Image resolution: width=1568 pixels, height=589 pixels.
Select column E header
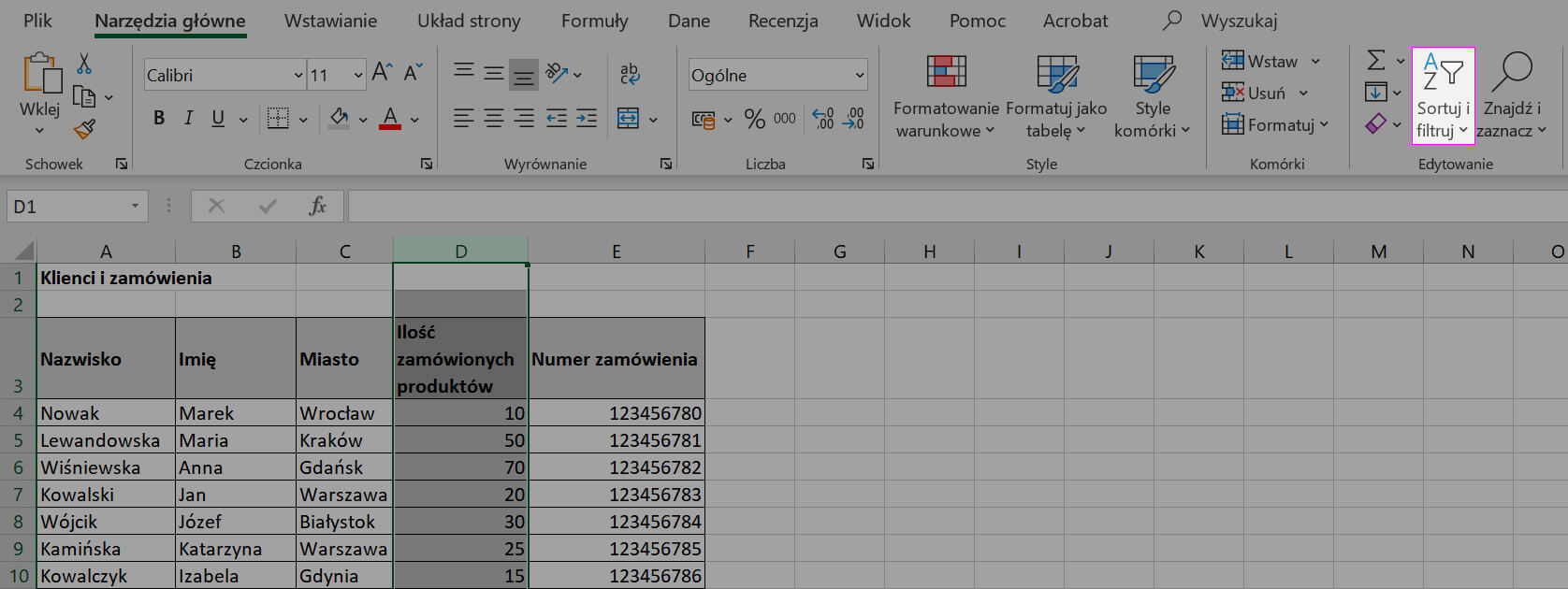(616, 251)
